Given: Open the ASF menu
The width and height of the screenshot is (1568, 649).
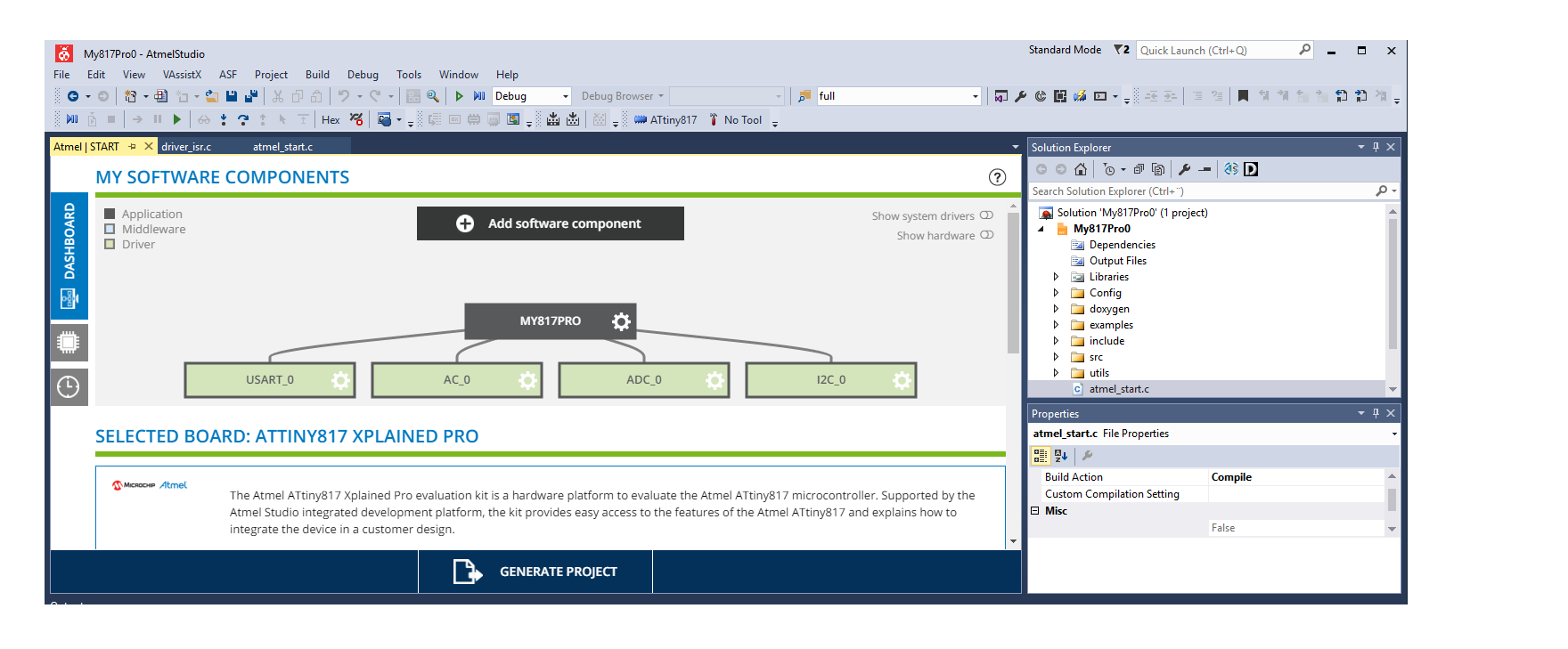Looking at the screenshot, I should [228, 75].
